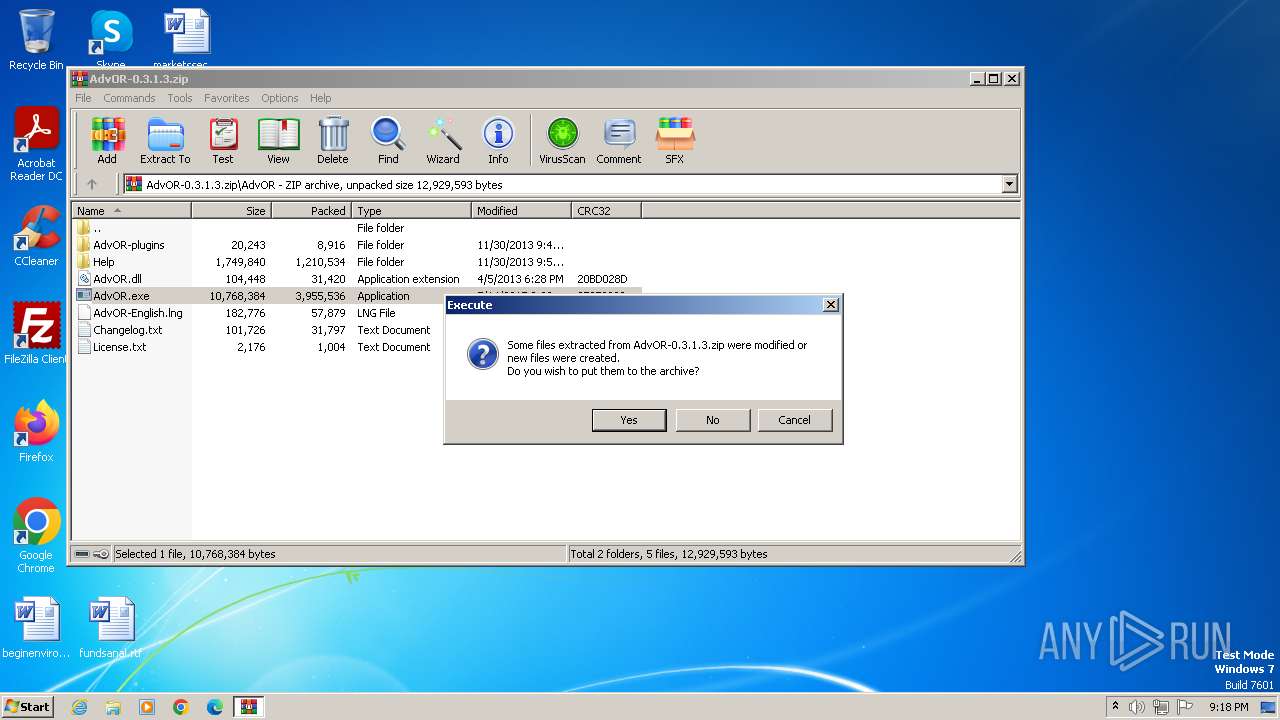Click the Test archive icon

click(223, 140)
